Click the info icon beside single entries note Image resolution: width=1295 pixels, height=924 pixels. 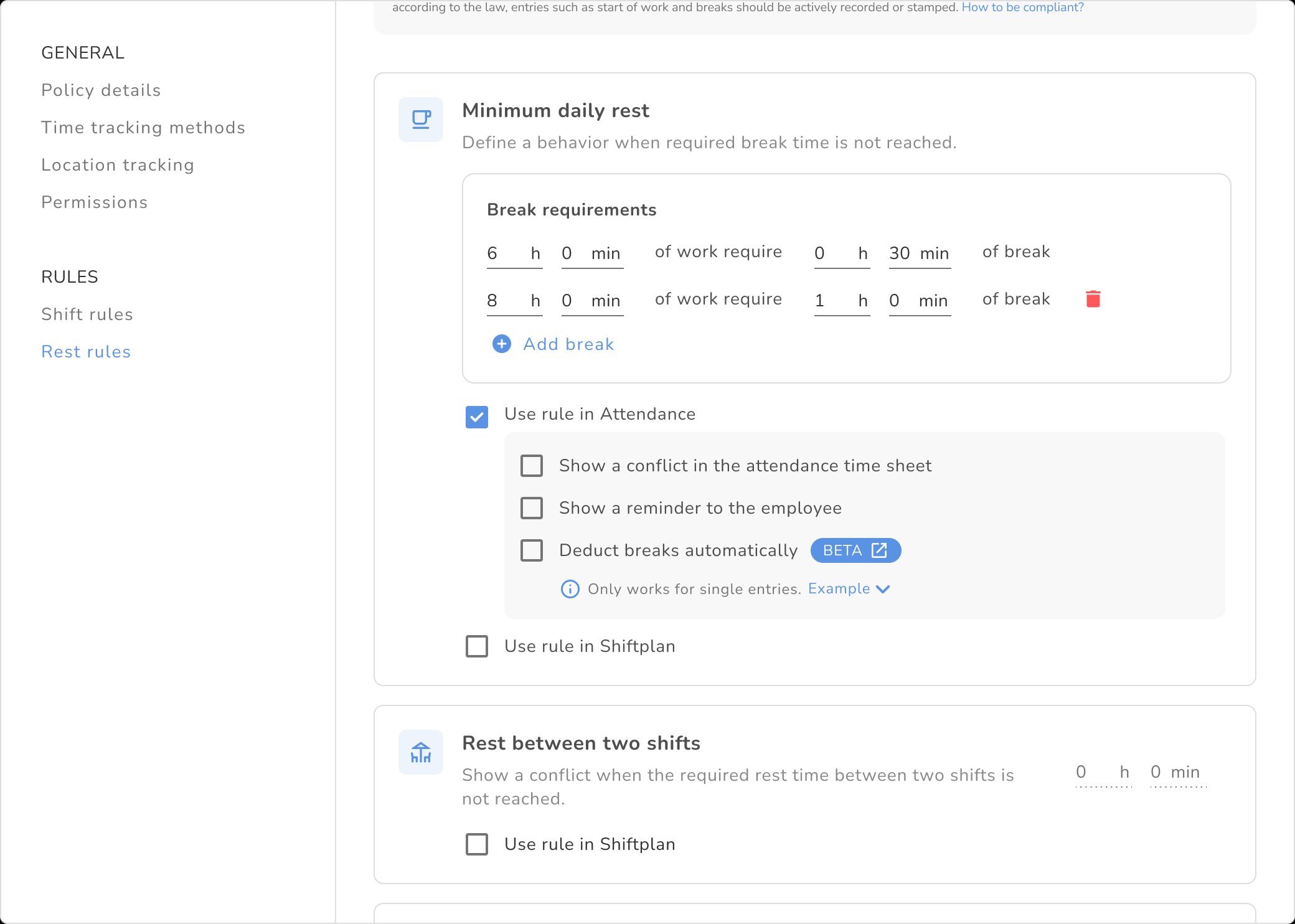click(570, 589)
